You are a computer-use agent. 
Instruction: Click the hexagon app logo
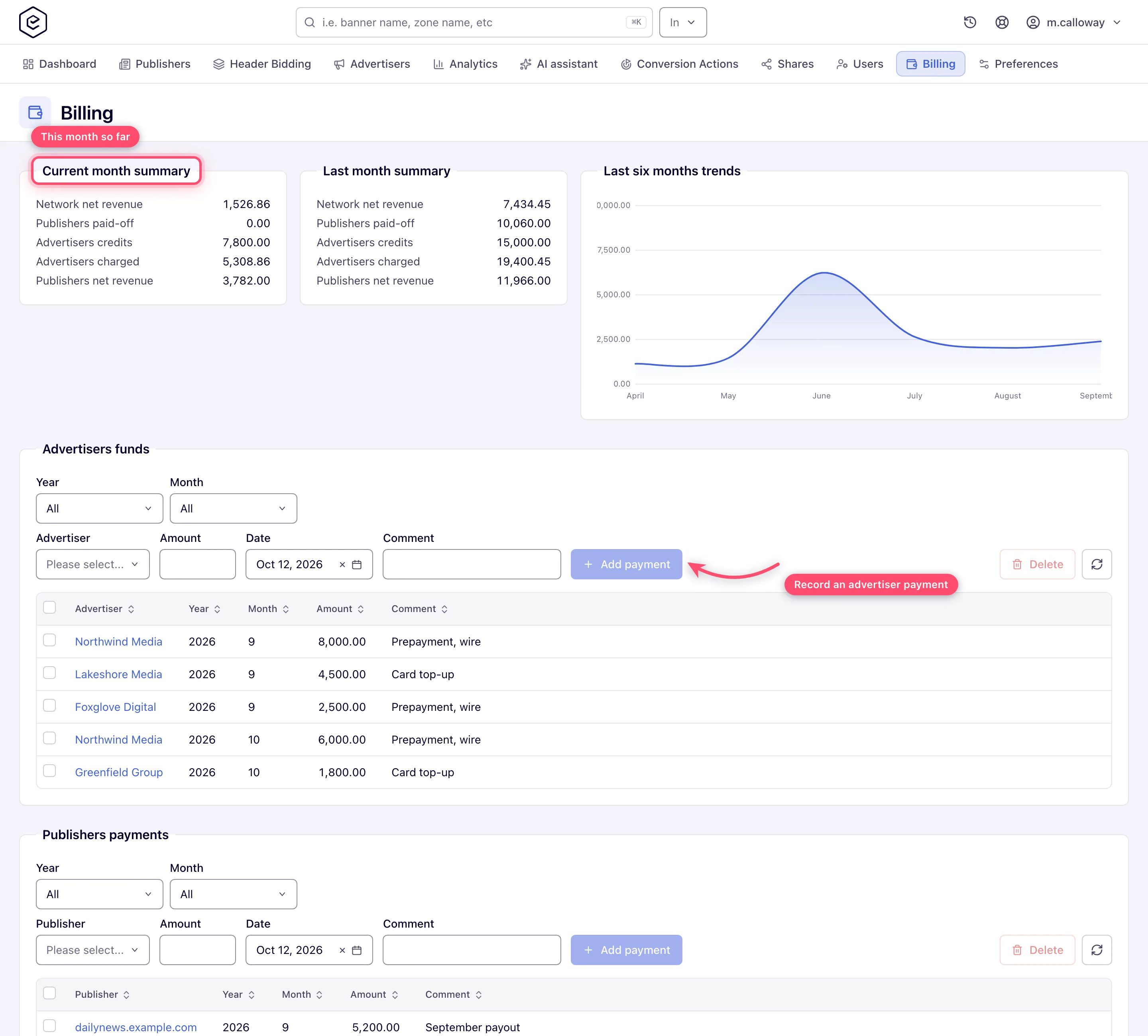[x=33, y=22]
